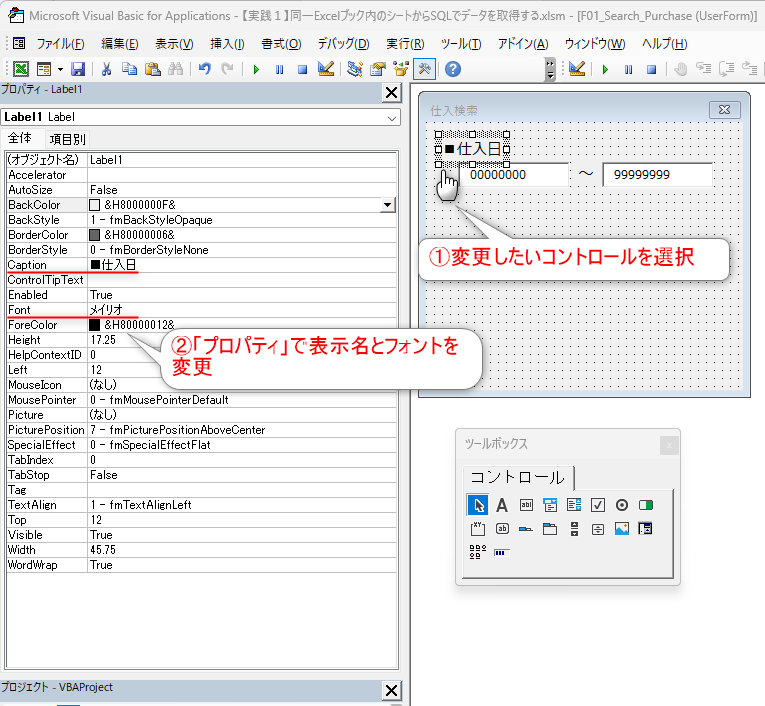Expand the Insert UserForm dropdown arrow

pos(60,69)
